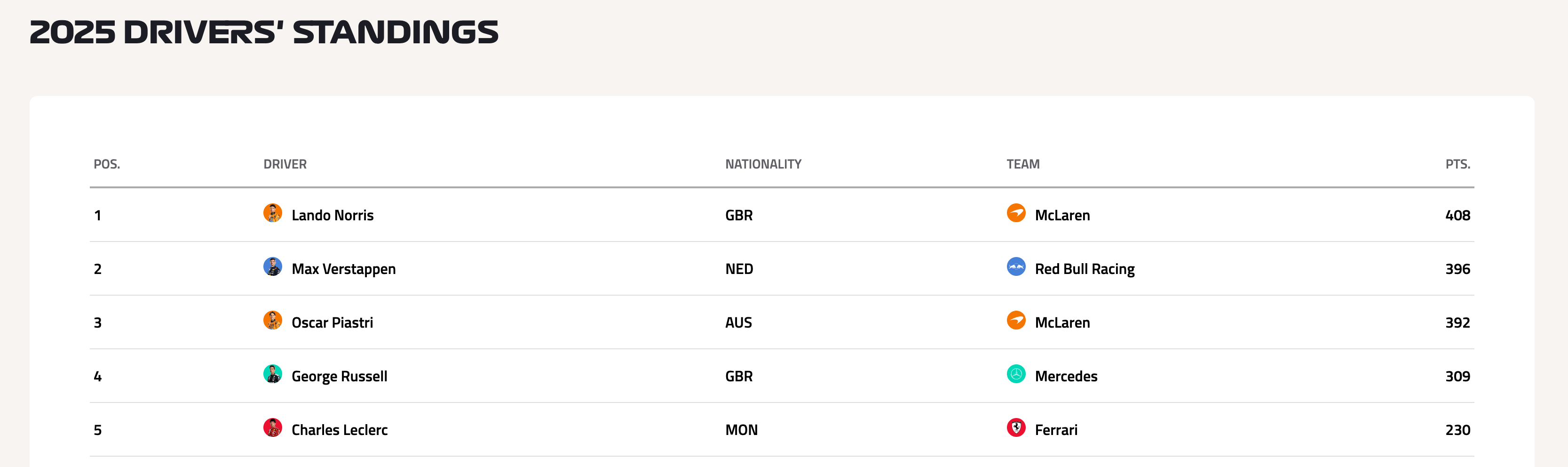
Task: Click nationality AUS
Action: tap(738, 322)
